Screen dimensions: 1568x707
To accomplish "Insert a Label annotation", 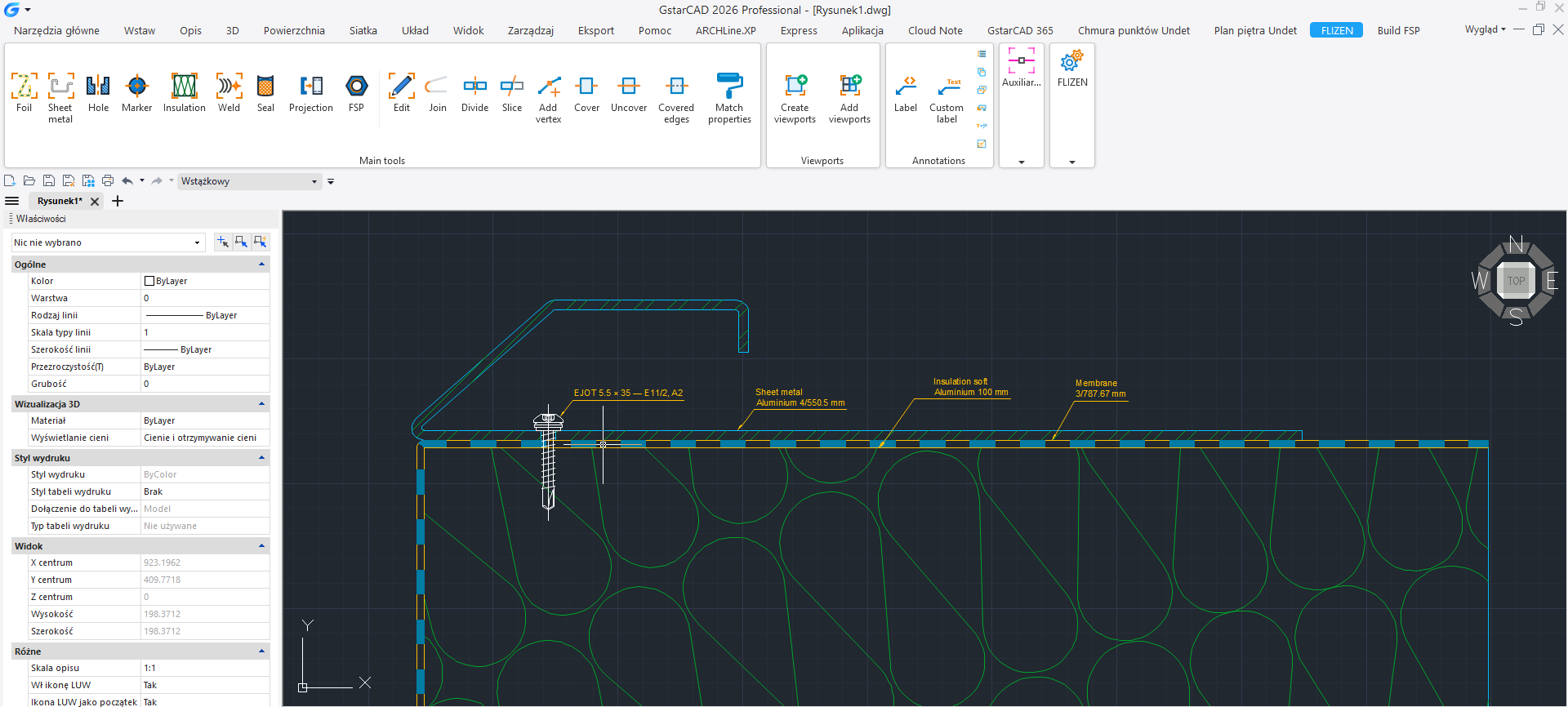I will (x=906, y=92).
